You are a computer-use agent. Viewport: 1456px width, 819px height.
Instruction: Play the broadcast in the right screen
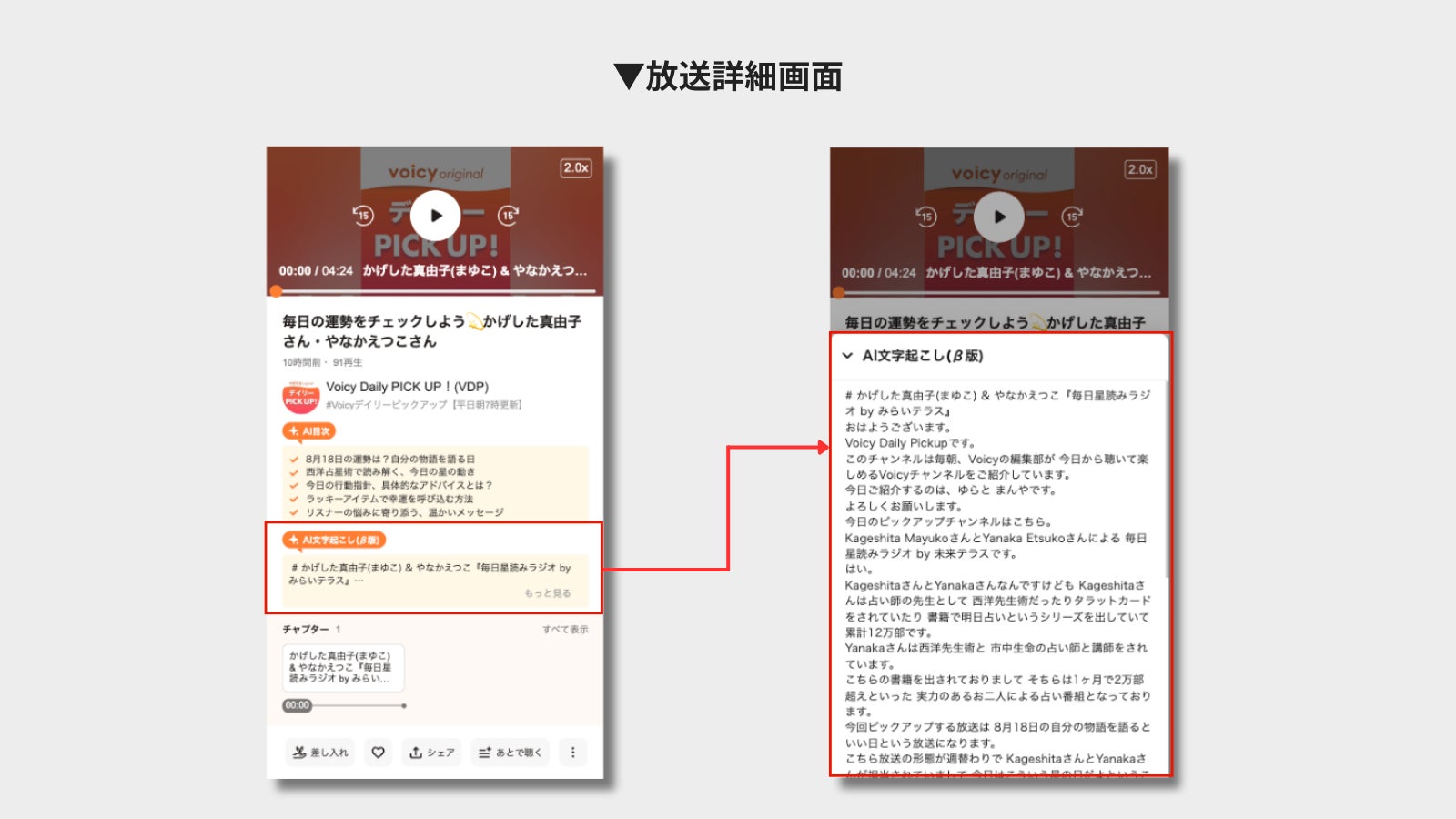[x=999, y=217]
